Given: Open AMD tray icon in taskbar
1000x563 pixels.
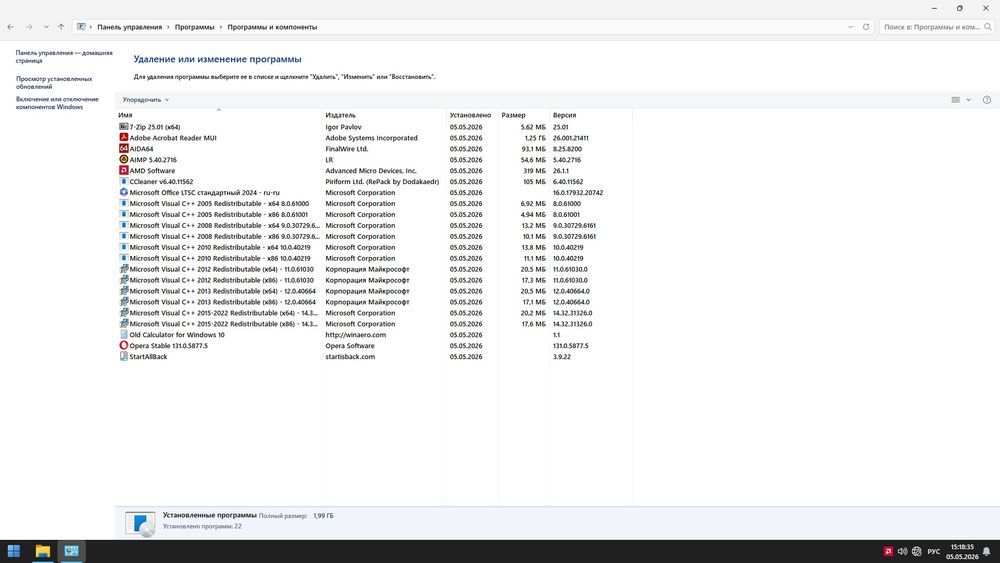Looking at the screenshot, I should pos(888,552).
